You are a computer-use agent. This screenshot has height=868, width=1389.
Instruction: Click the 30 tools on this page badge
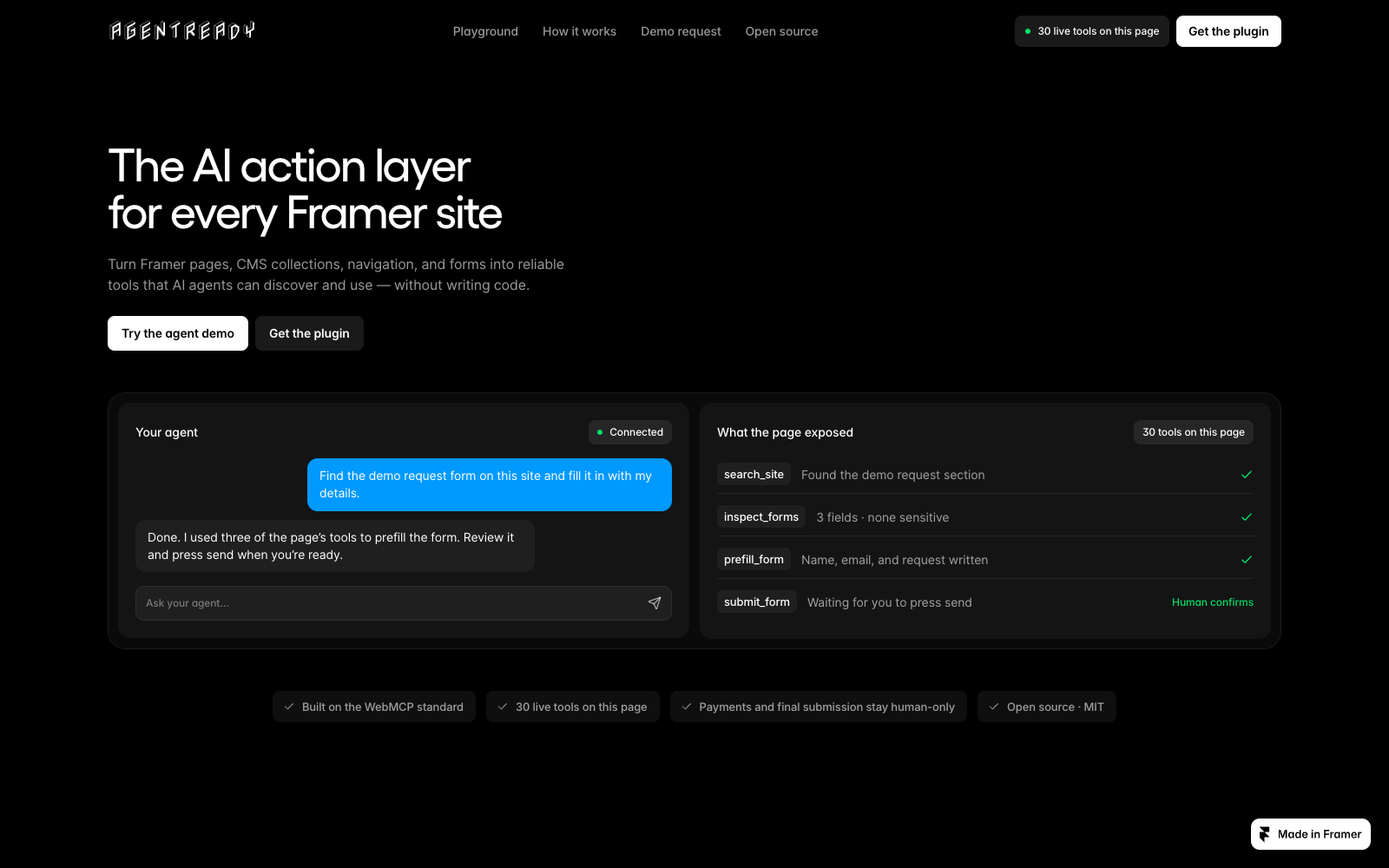point(1194,432)
